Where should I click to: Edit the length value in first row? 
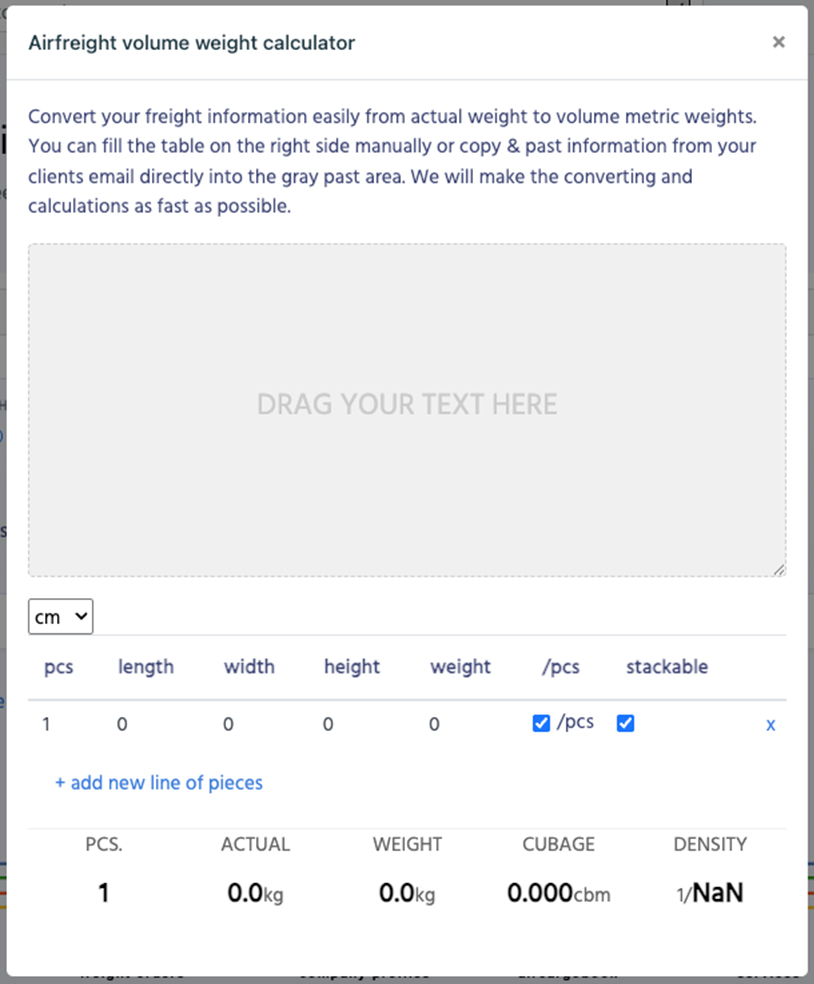click(x=122, y=724)
